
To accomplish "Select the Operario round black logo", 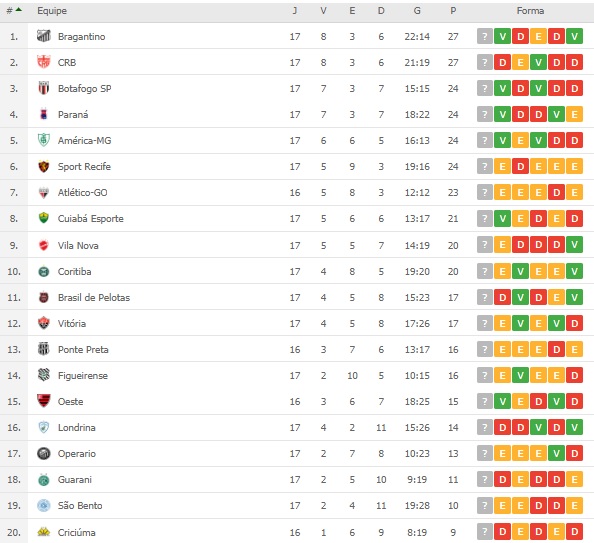I will [x=44, y=453].
